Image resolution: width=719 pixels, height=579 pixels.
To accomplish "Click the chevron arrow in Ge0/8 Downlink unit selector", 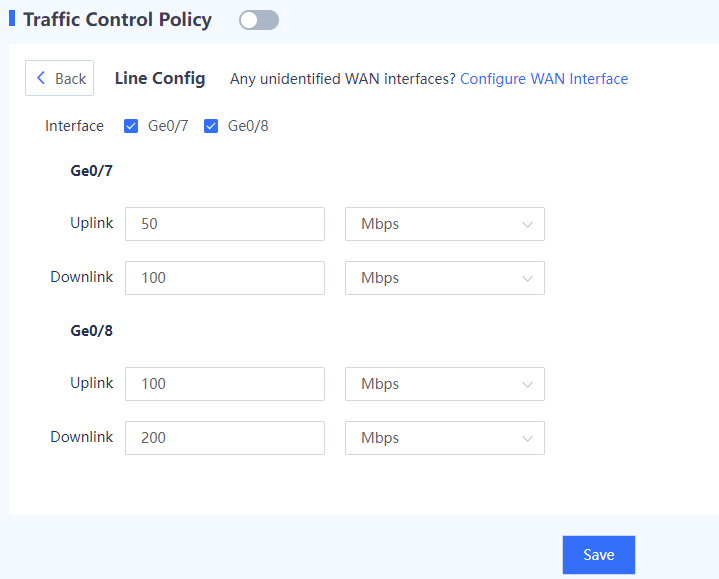I will click(x=527, y=439).
